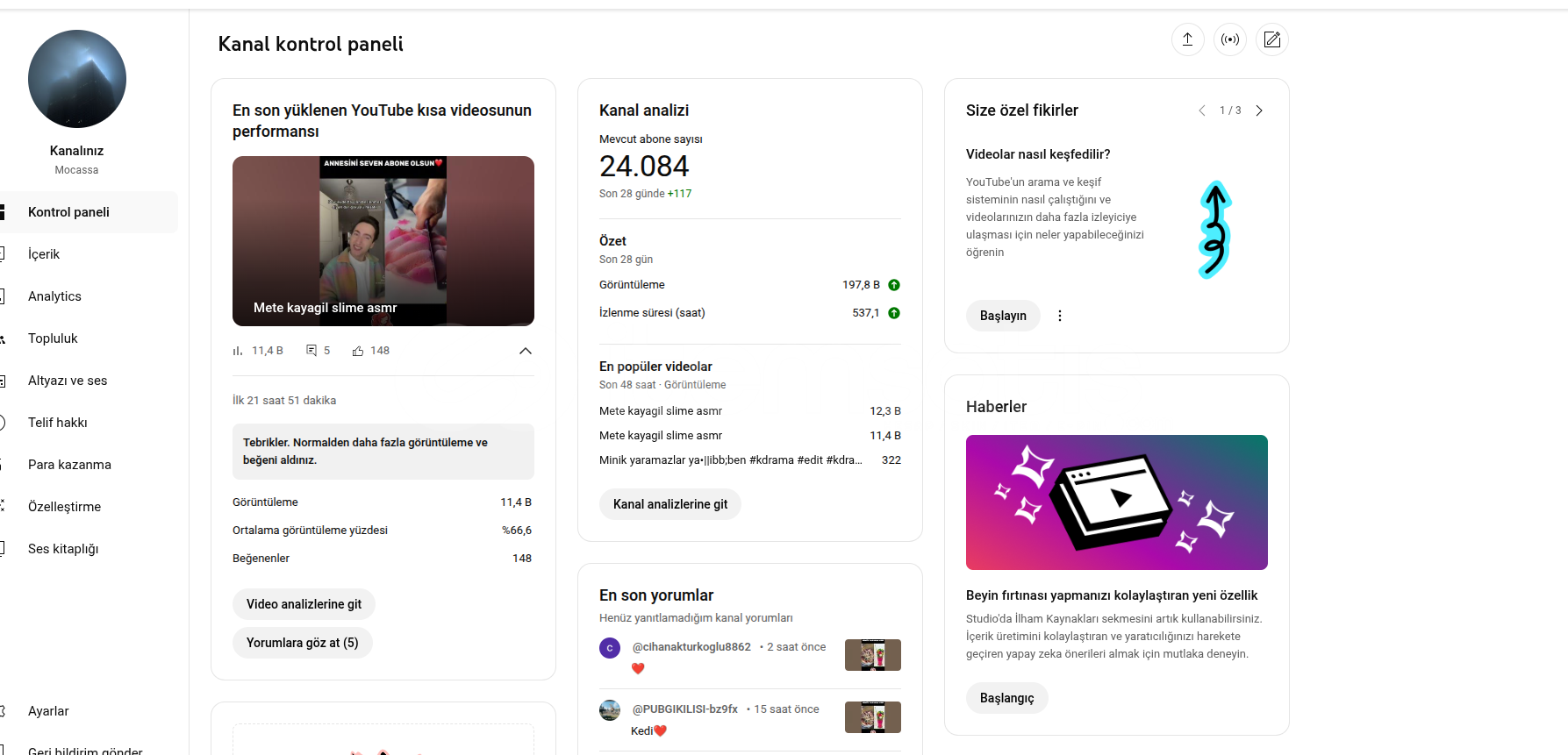Screen dimensions: 1568x755
Task: Click the thumbs-up likes icon showing 148
Action: 358,351
